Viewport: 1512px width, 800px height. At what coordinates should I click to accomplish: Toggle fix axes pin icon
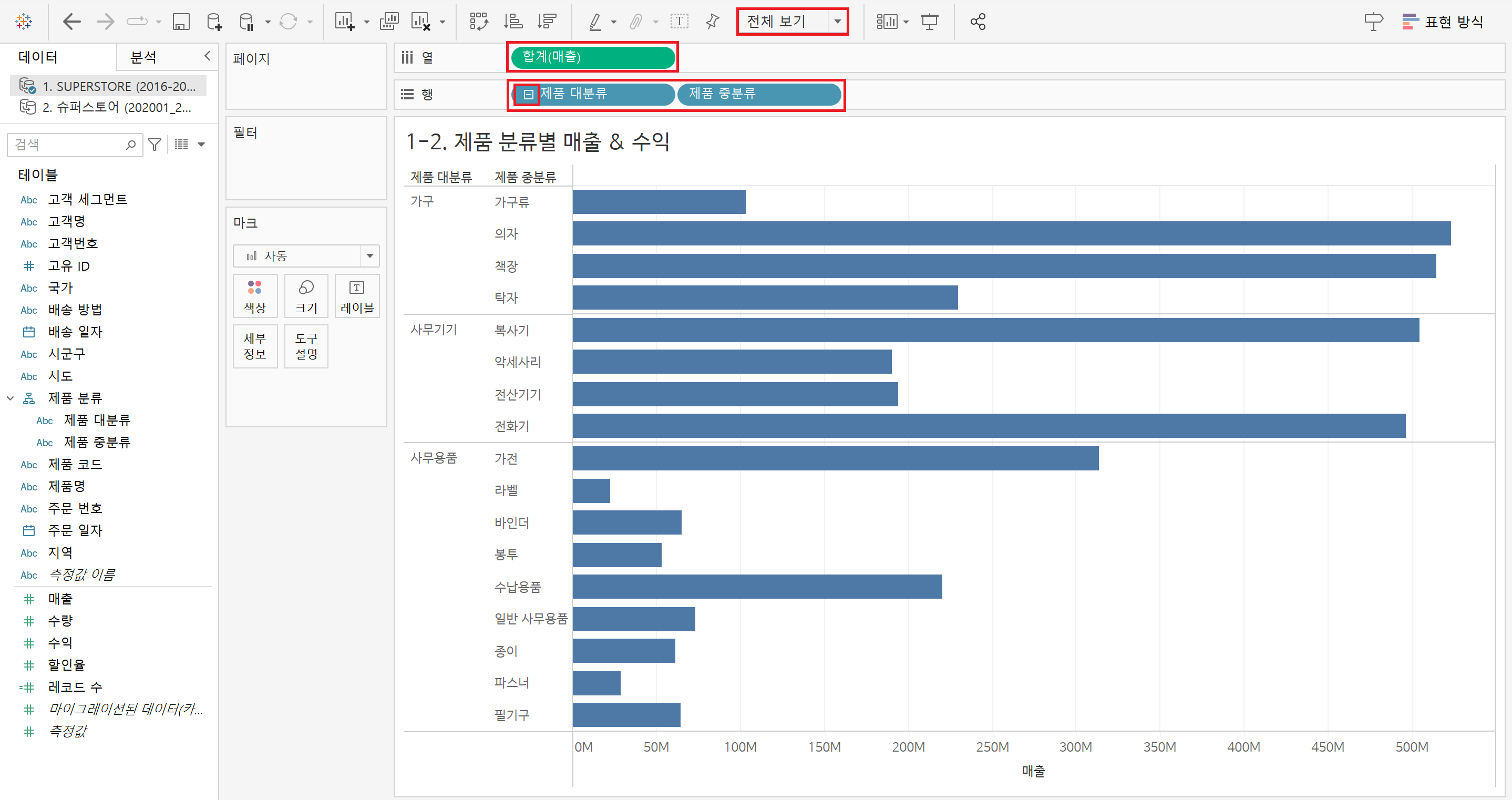tap(712, 22)
